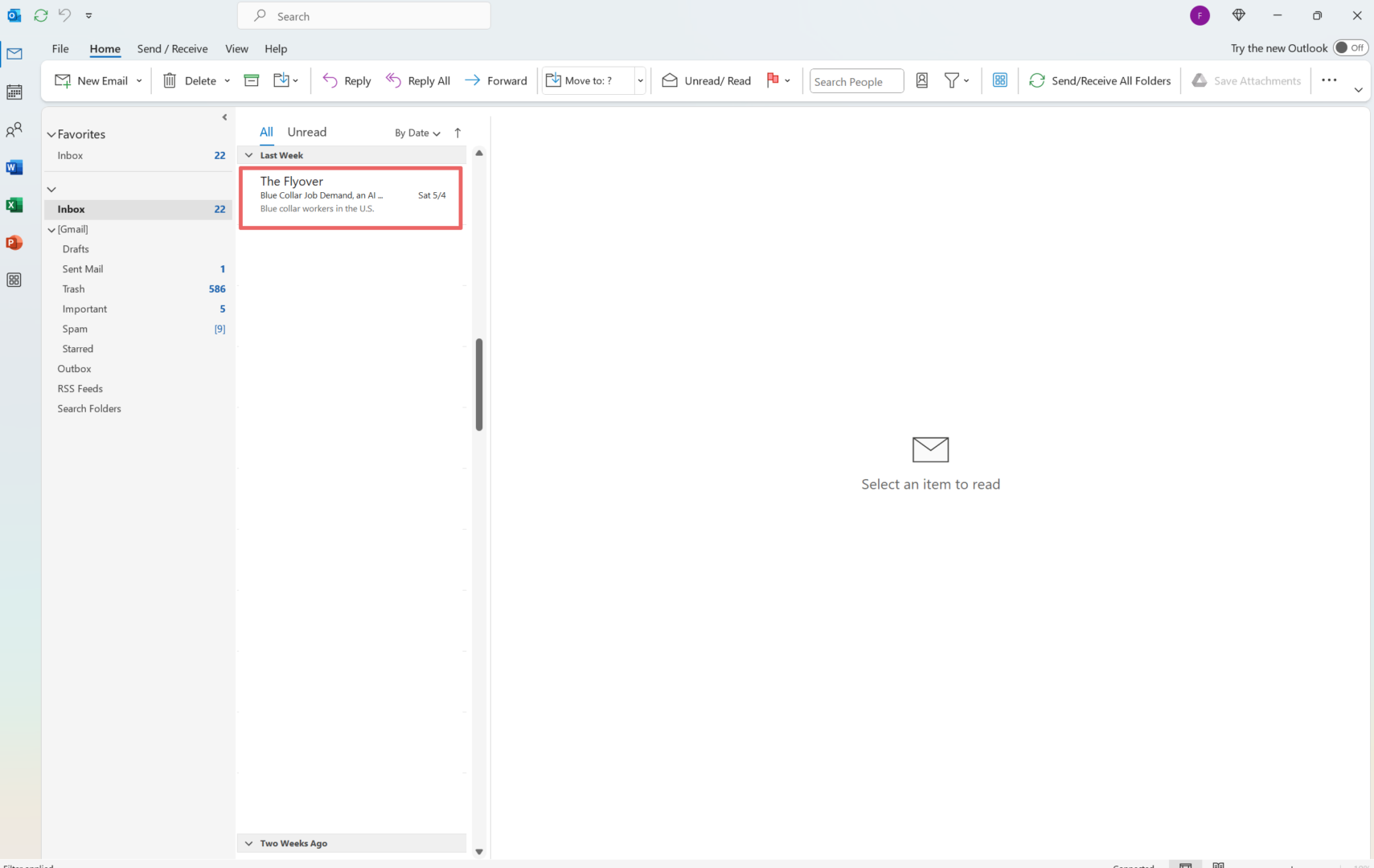Expand ribbon display options chevron

1358,90
